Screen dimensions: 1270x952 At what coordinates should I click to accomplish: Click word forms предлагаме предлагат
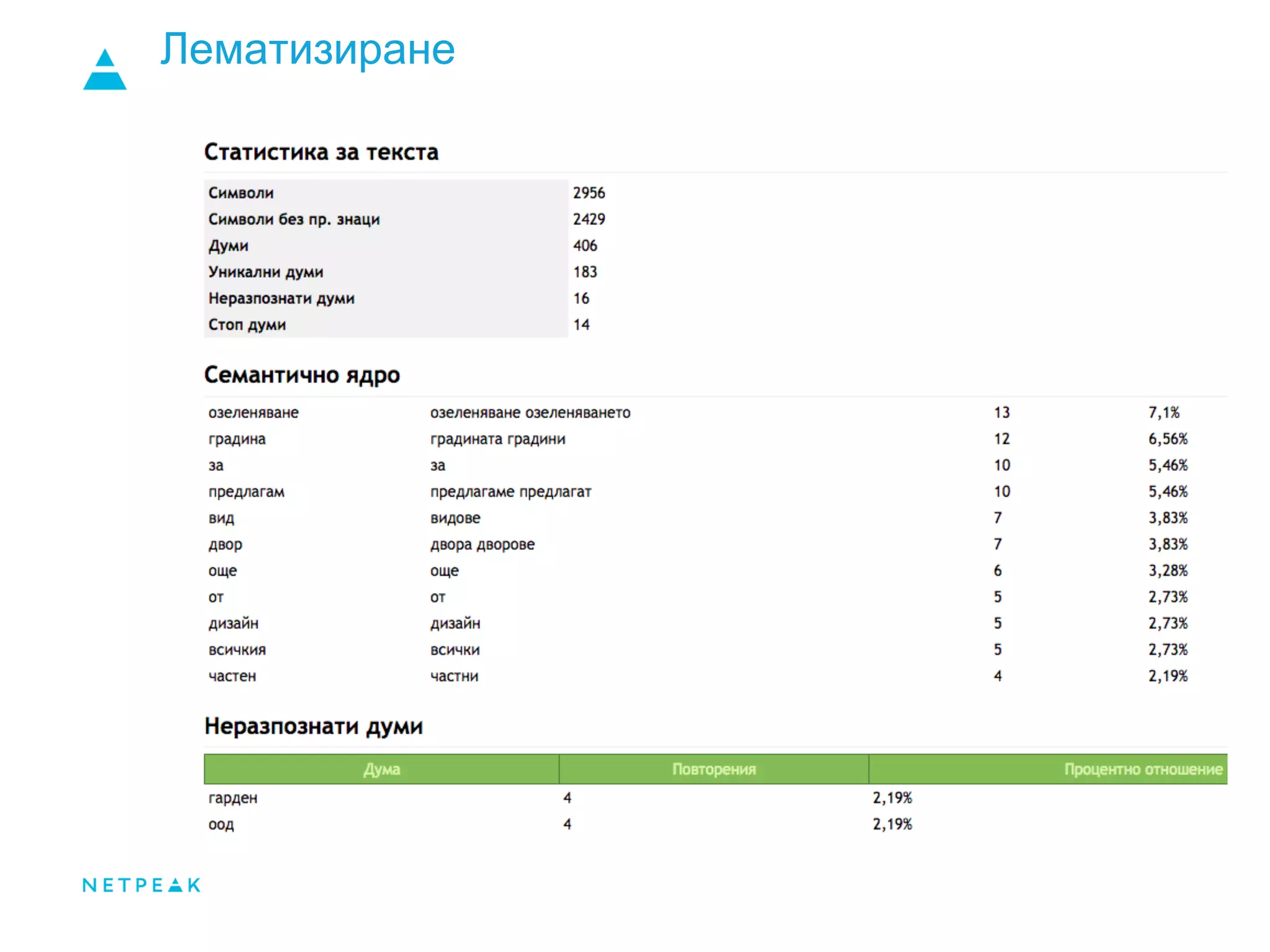[510, 492]
